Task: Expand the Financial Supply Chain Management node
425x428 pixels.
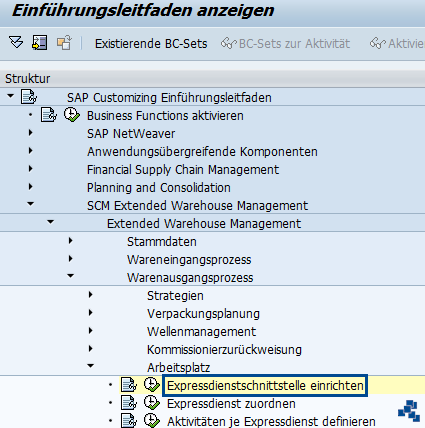Action: (31, 169)
